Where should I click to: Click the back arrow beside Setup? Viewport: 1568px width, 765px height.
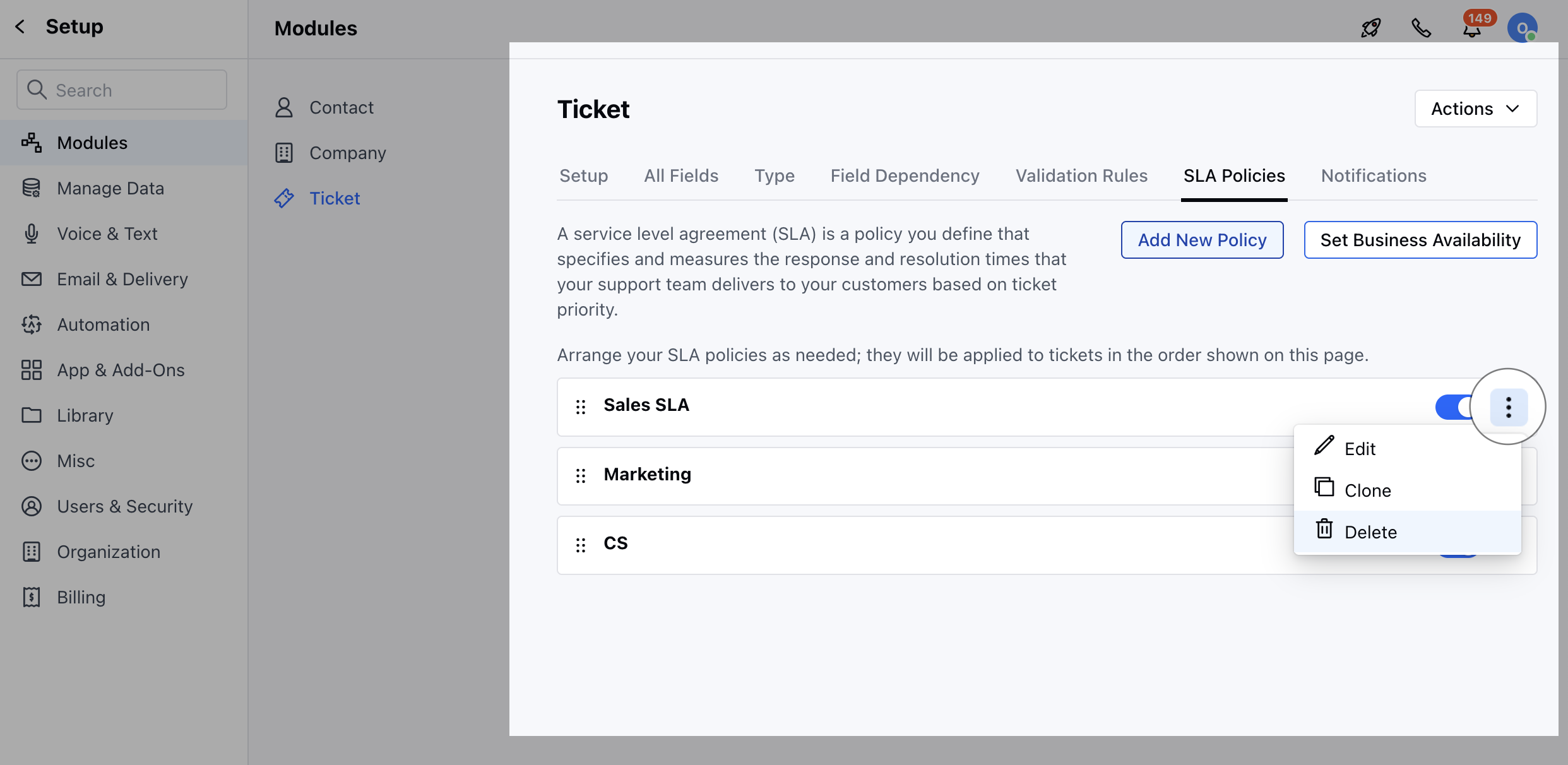pos(20,27)
